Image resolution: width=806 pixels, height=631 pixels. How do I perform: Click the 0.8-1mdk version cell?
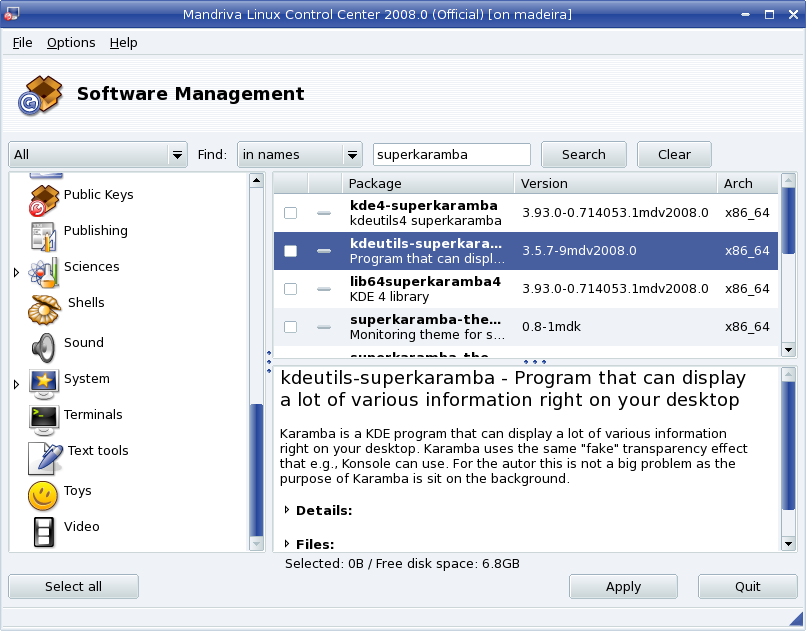551,327
